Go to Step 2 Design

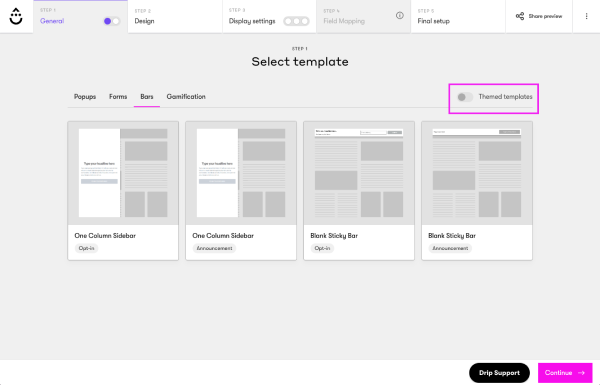[x=175, y=16]
